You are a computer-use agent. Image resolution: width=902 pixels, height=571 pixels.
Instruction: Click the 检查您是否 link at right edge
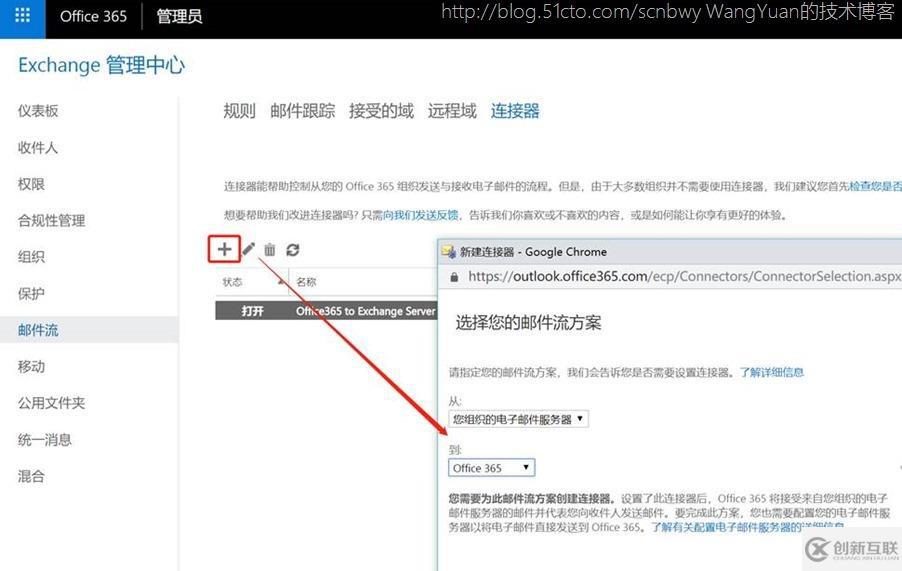876,186
